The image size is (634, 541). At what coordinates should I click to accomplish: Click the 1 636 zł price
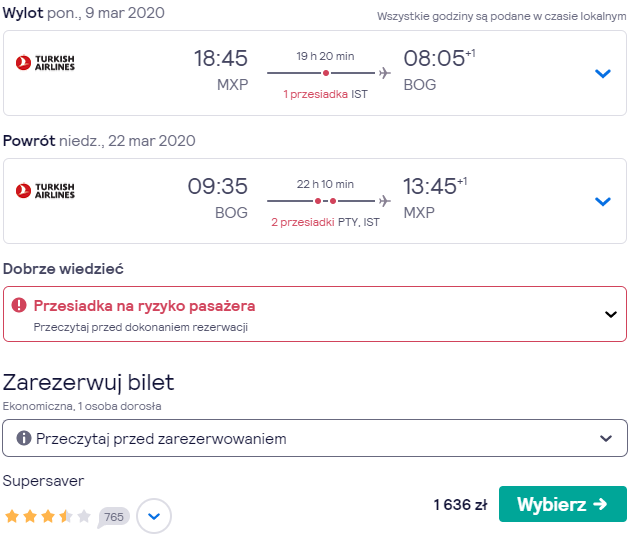461,505
